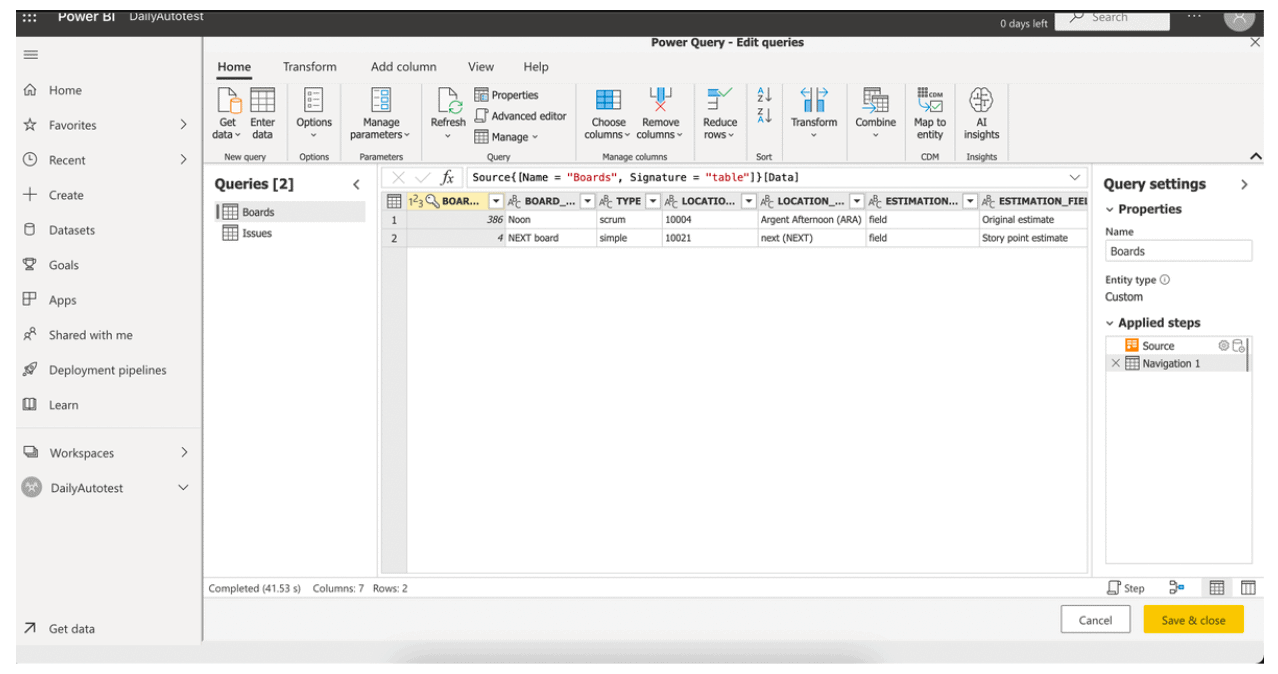Open the BOARD_ID column filter dropdown
Viewport: 1278px width, 674px height.
[x=494, y=201]
